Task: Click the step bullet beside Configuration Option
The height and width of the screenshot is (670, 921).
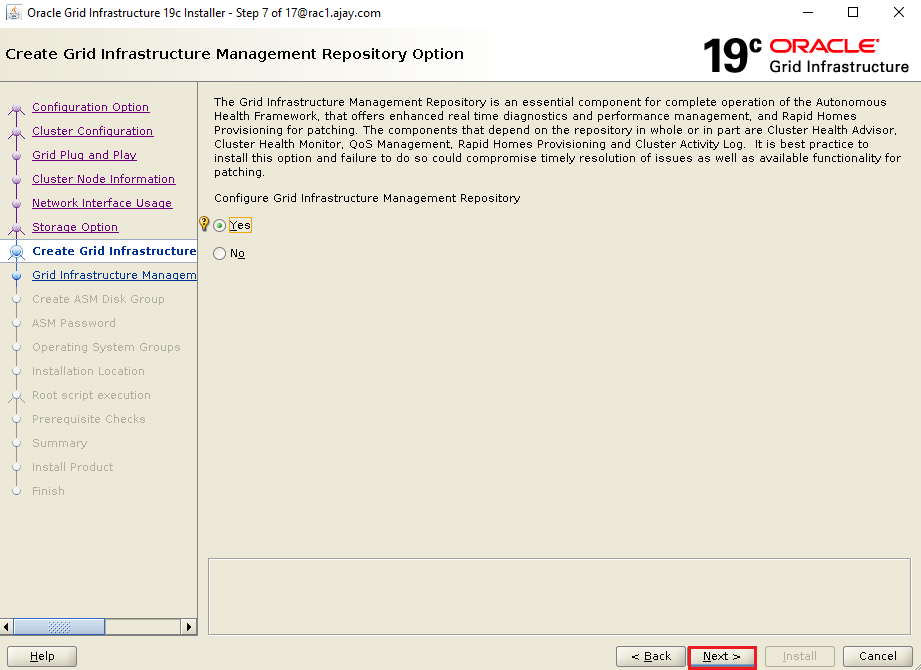Action: pos(16,108)
